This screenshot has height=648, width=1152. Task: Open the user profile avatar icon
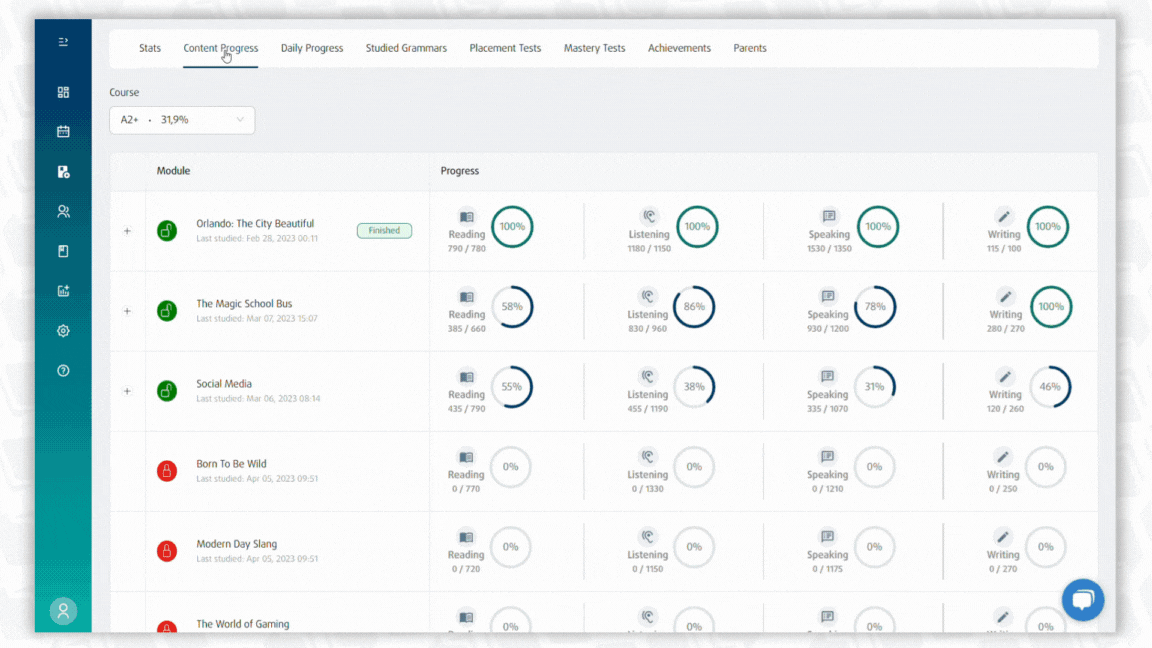click(63, 611)
